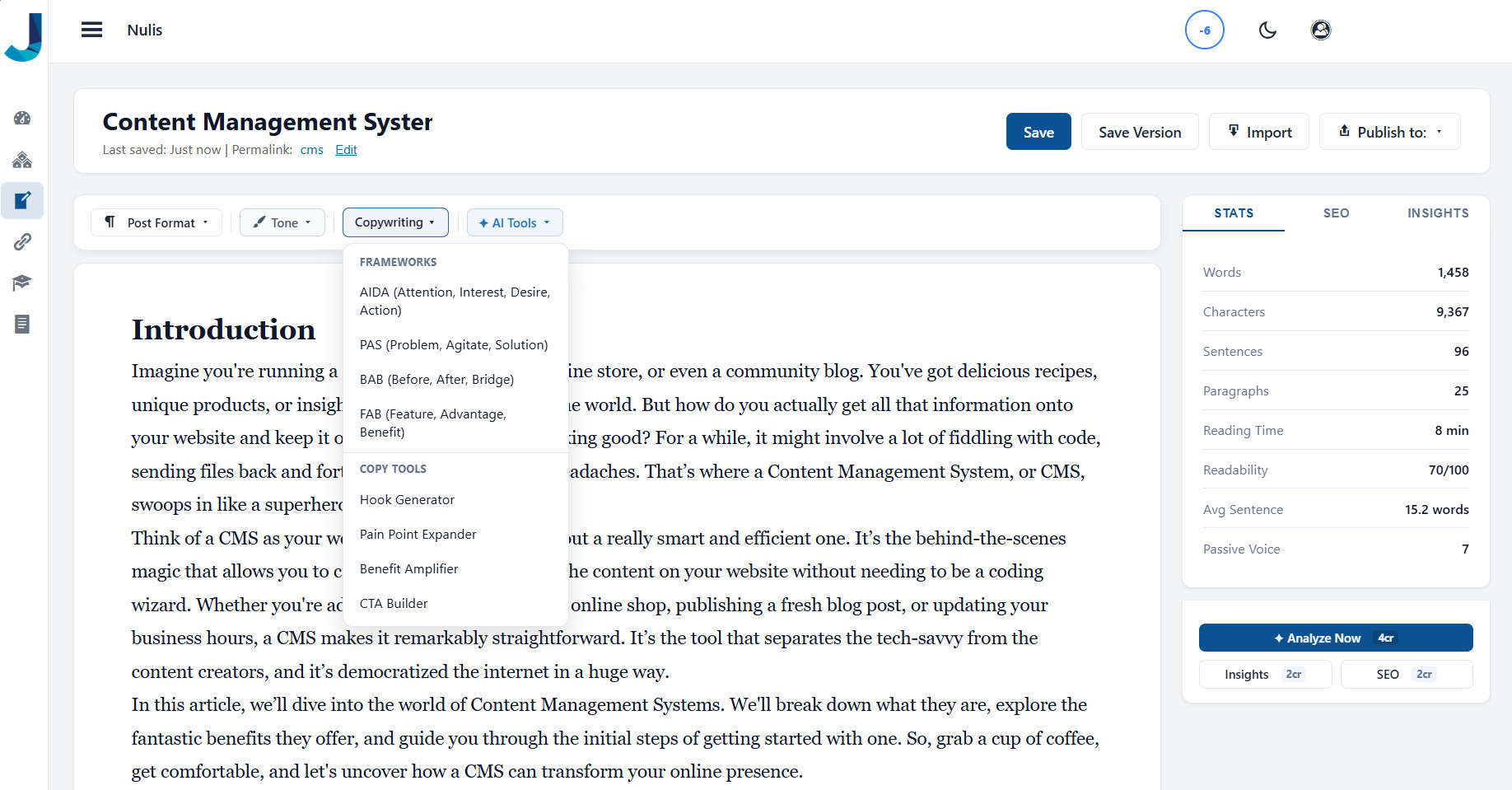Open the Dashboard speedometer icon
Viewport: 1512px width, 790px height.
22,118
